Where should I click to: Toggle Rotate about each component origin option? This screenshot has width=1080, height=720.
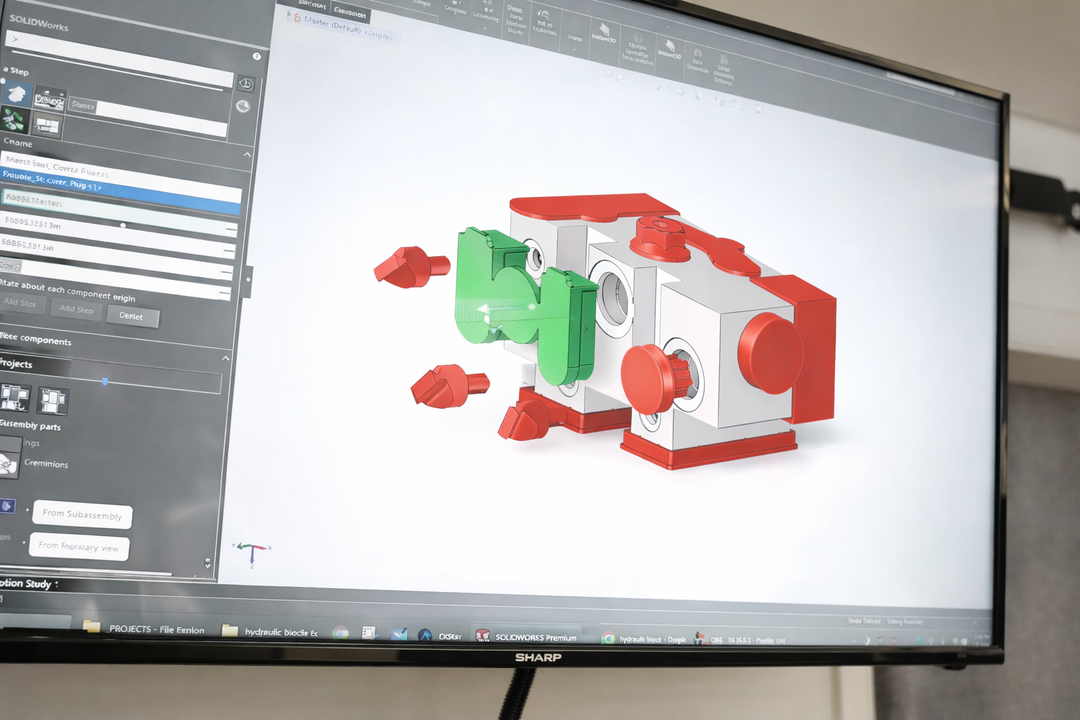click(x=68, y=290)
